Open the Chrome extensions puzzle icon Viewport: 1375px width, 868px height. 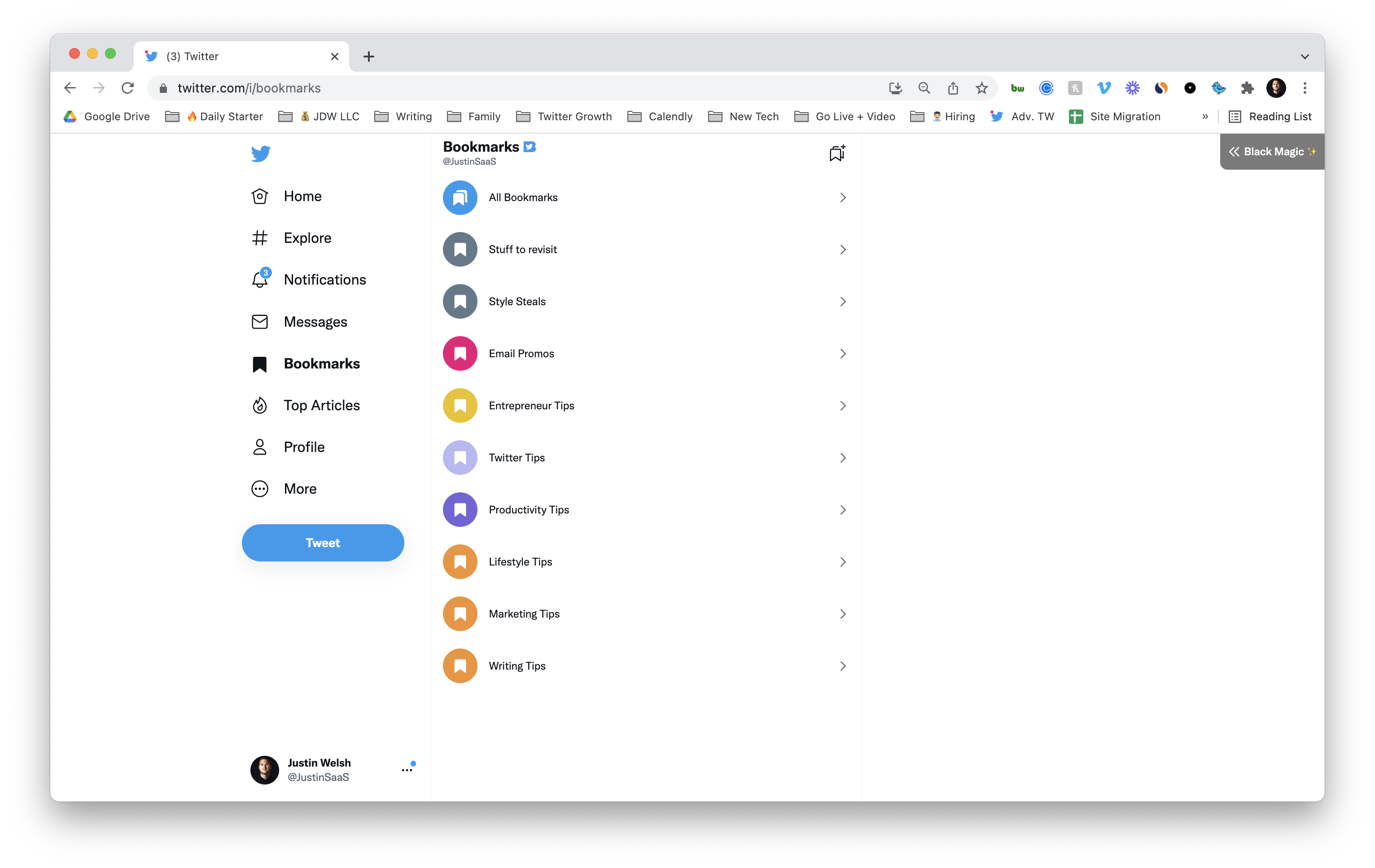pos(1247,88)
